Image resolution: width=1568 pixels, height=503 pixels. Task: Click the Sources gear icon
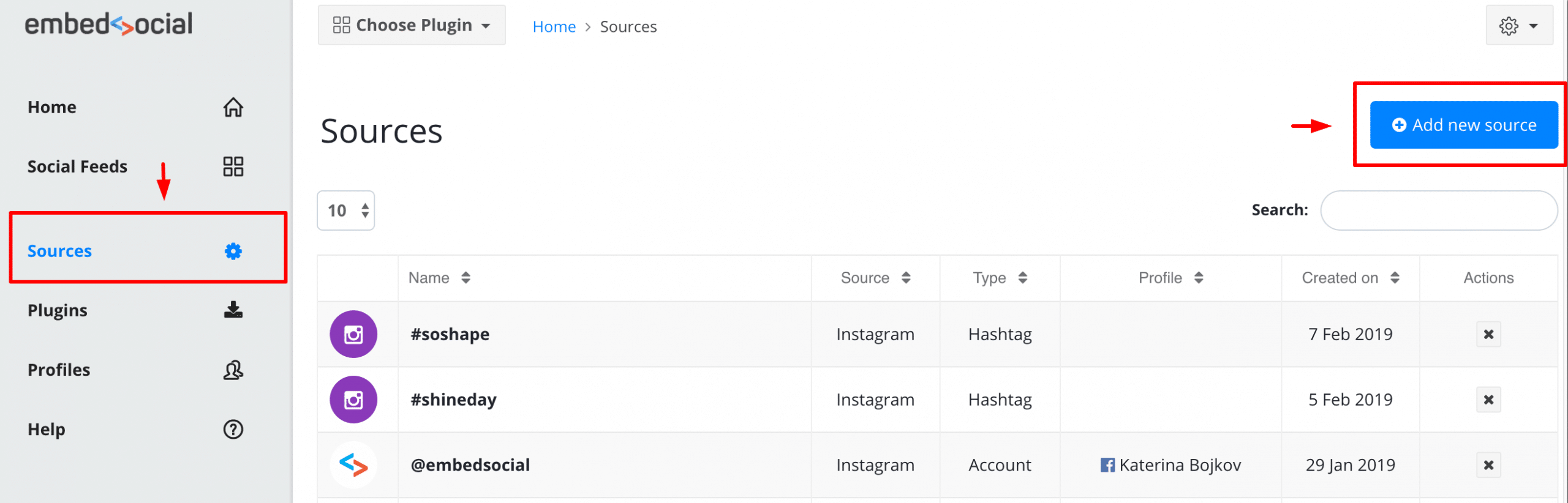pos(233,251)
